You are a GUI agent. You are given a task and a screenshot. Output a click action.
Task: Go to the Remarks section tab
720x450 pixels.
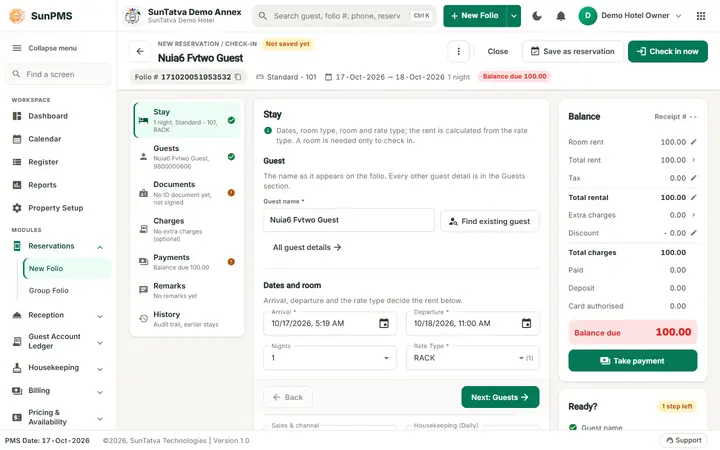point(187,290)
